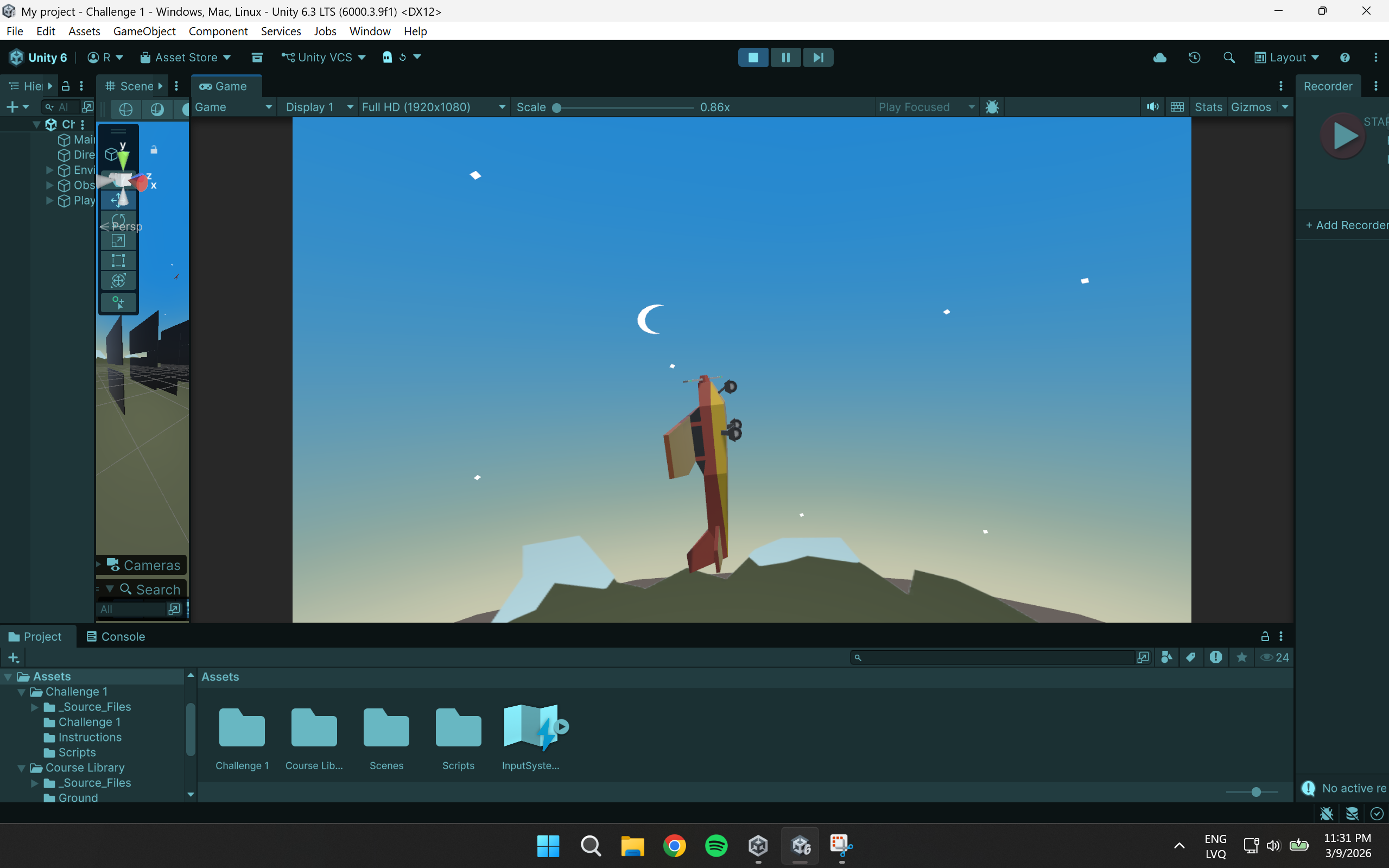Select the Rect tool in Scene overlay

click(118, 261)
